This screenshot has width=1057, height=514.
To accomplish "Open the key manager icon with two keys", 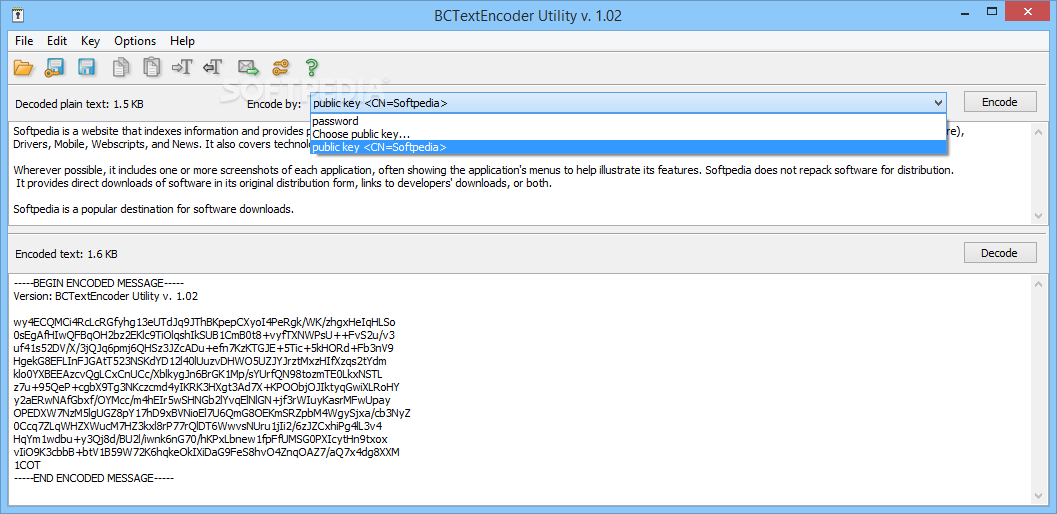I will click(280, 67).
